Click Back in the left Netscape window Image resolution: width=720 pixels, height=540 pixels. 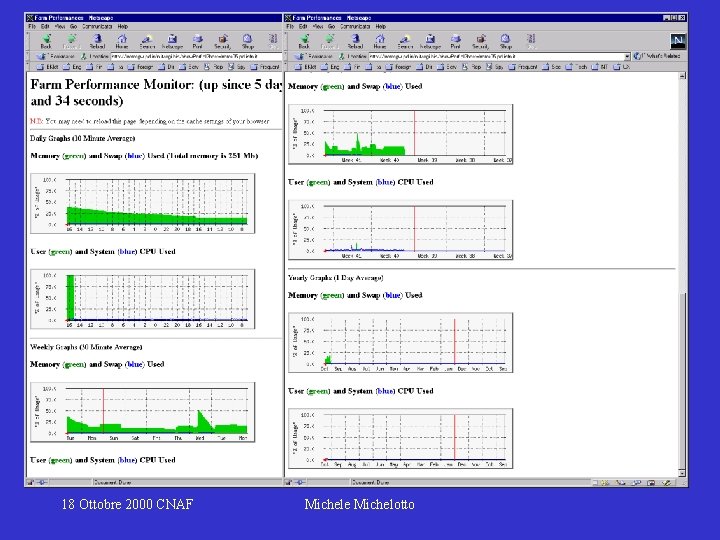[x=46, y=41]
